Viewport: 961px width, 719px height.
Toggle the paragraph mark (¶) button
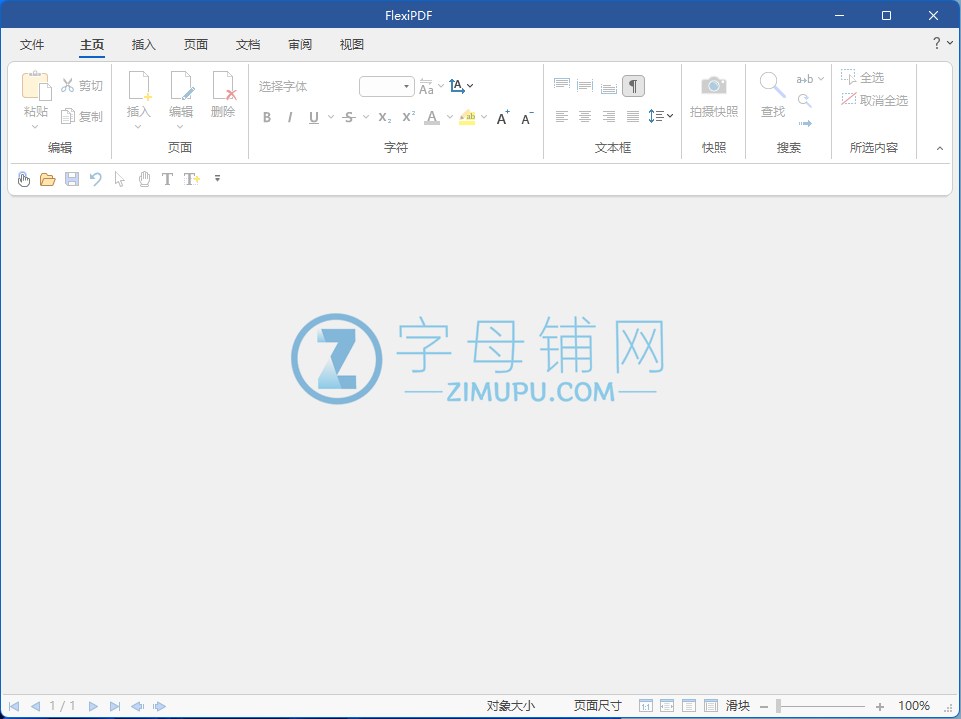(633, 86)
